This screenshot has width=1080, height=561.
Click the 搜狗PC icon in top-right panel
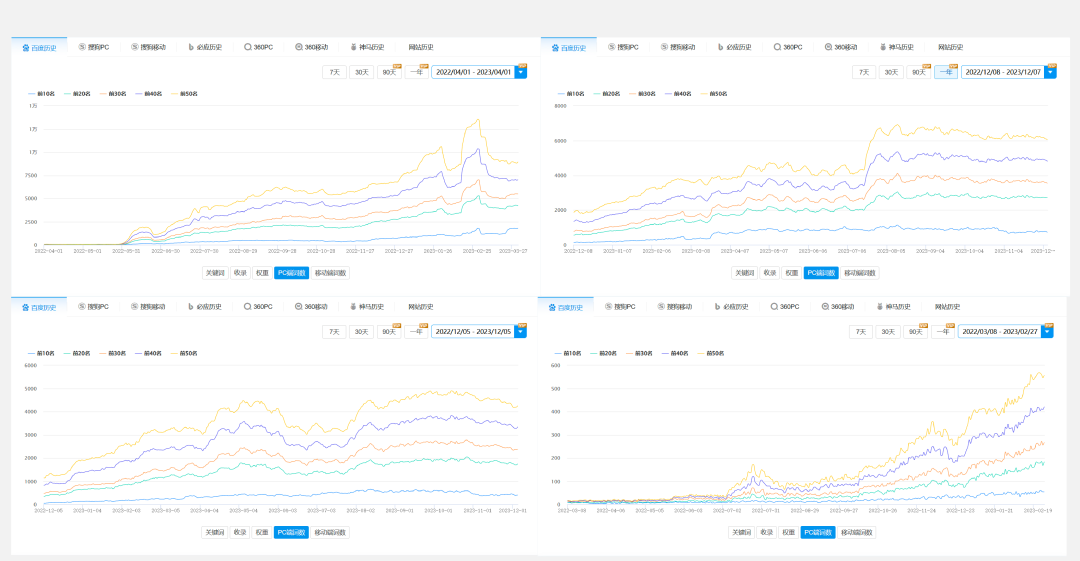611,47
